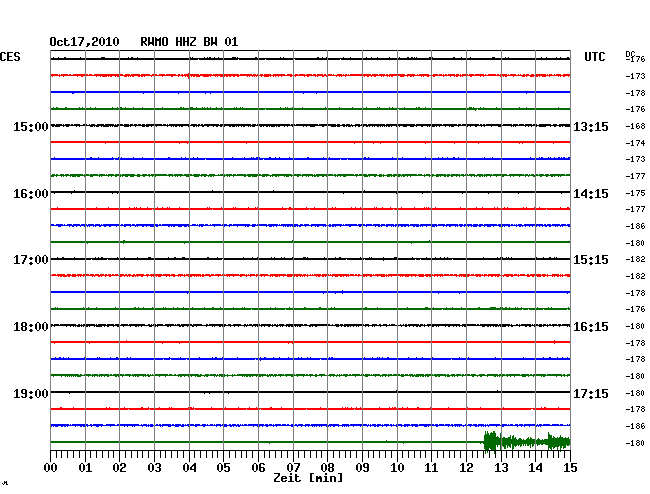Click minute axis tick label 03

point(154,467)
